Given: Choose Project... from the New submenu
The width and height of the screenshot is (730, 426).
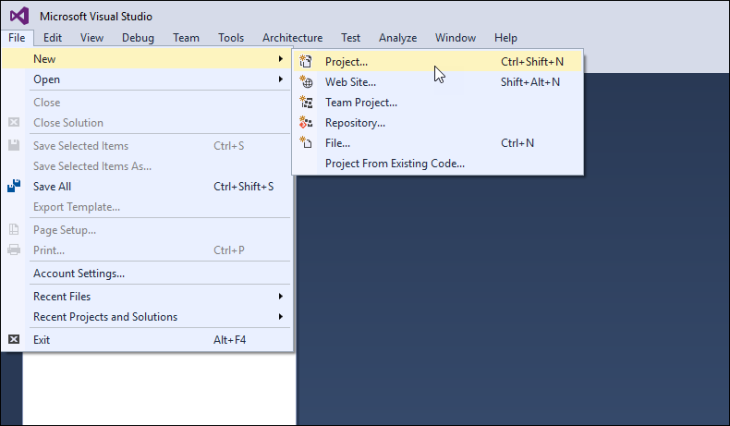Looking at the screenshot, I should click(x=438, y=61).
